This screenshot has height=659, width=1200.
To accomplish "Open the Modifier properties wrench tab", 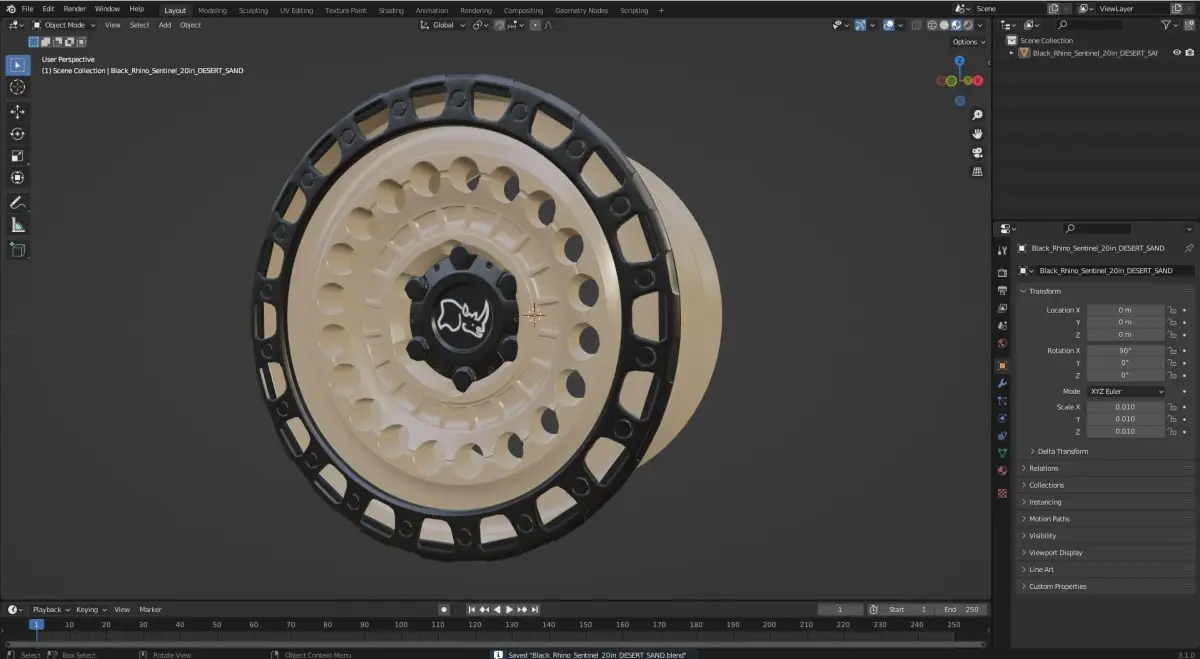I will tap(1002, 383).
